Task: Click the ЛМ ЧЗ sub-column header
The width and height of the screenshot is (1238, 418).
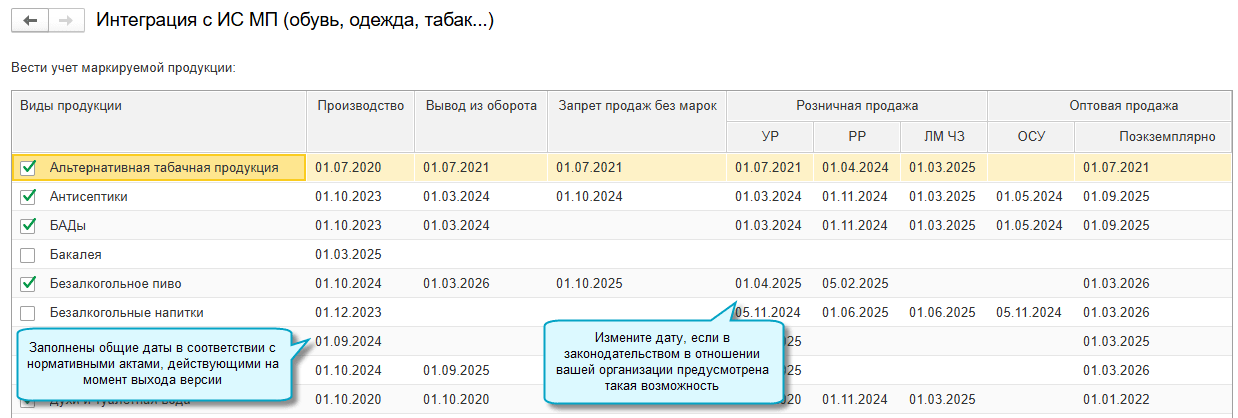Action: point(944,137)
